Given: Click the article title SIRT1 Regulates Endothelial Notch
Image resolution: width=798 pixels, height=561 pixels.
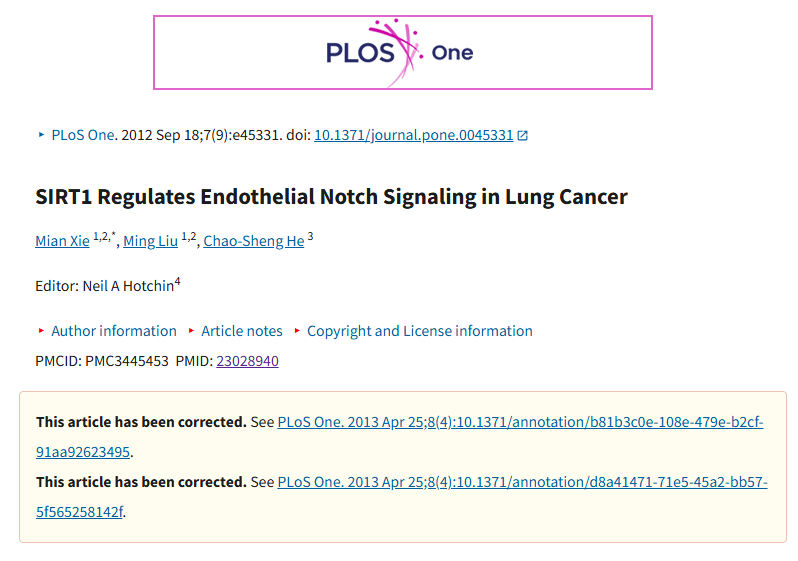Looking at the screenshot, I should tap(331, 197).
